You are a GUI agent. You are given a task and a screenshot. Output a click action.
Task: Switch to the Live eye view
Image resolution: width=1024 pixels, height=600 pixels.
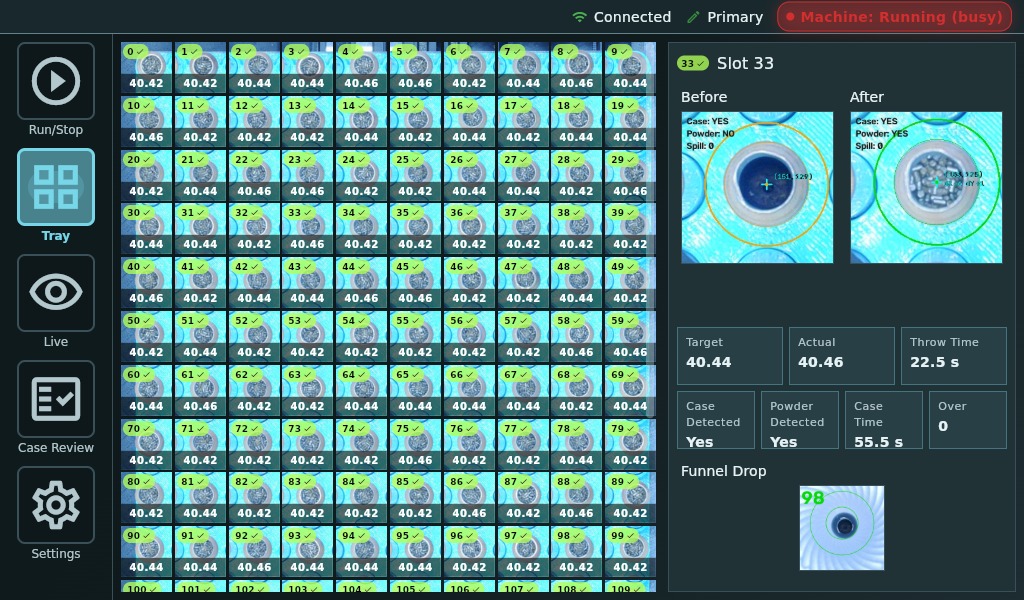tap(56, 292)
